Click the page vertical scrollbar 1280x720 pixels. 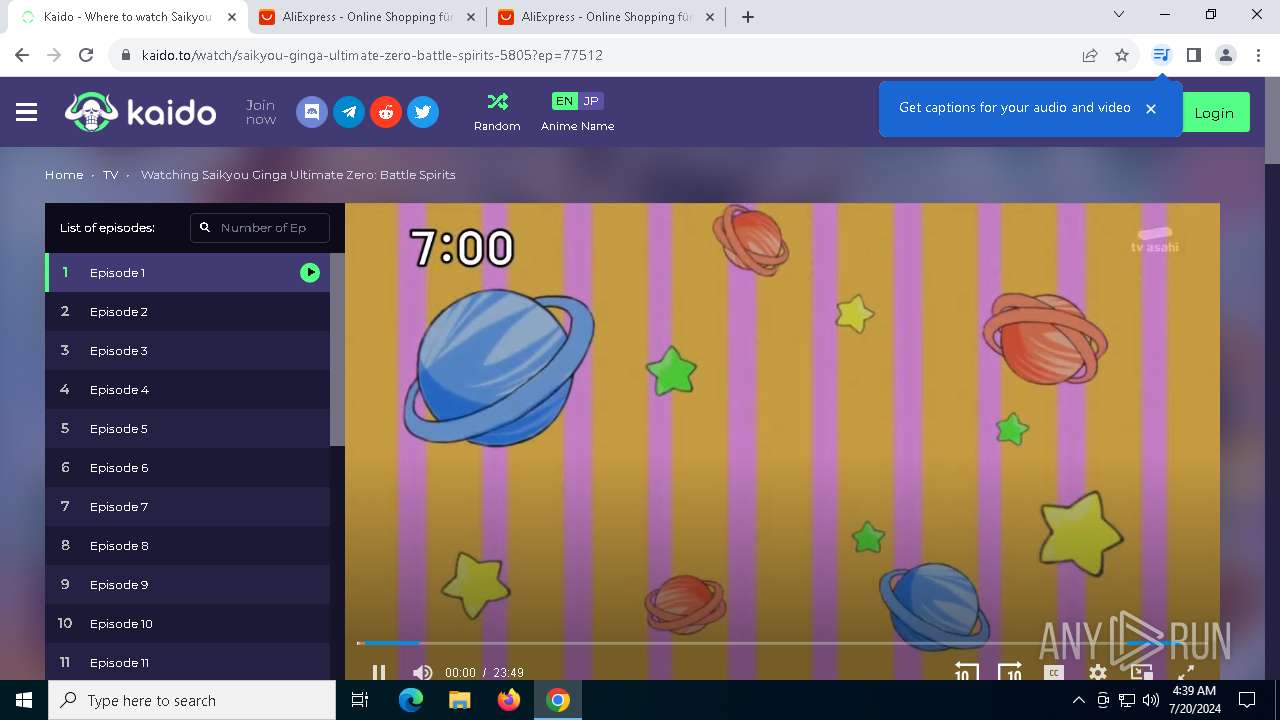click(x=1272, y=120)
